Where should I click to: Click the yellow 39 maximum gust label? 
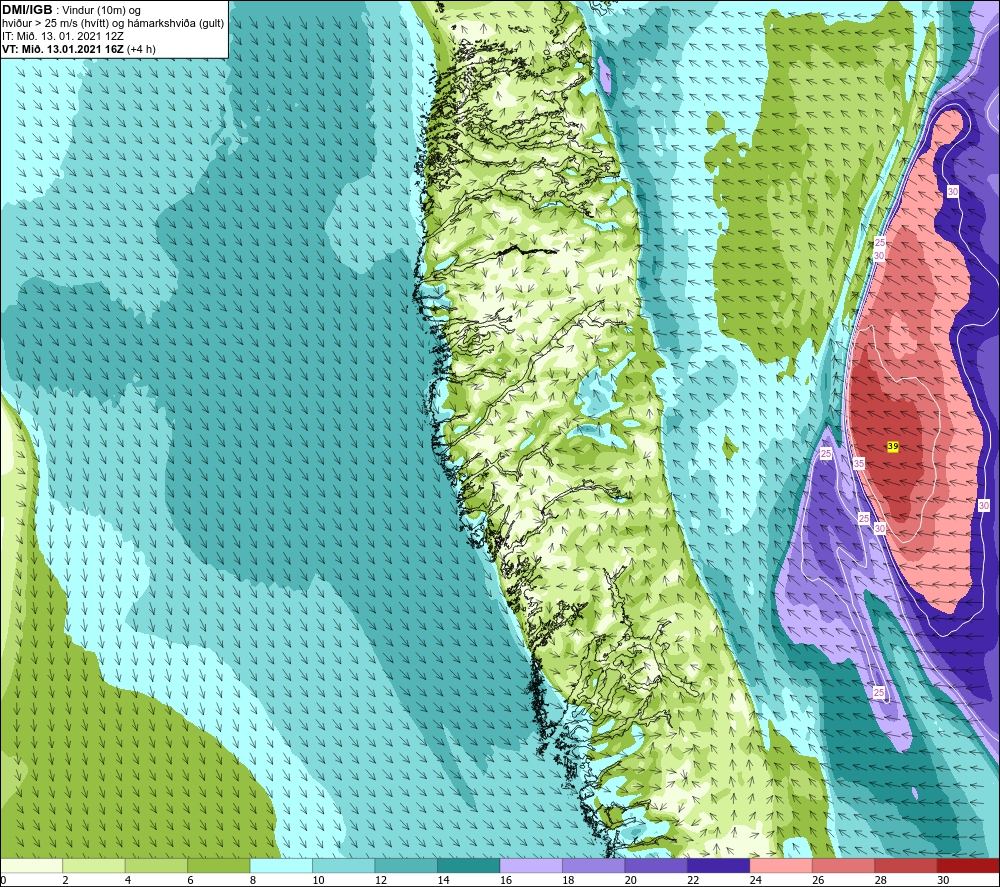(x=893, y=446)
